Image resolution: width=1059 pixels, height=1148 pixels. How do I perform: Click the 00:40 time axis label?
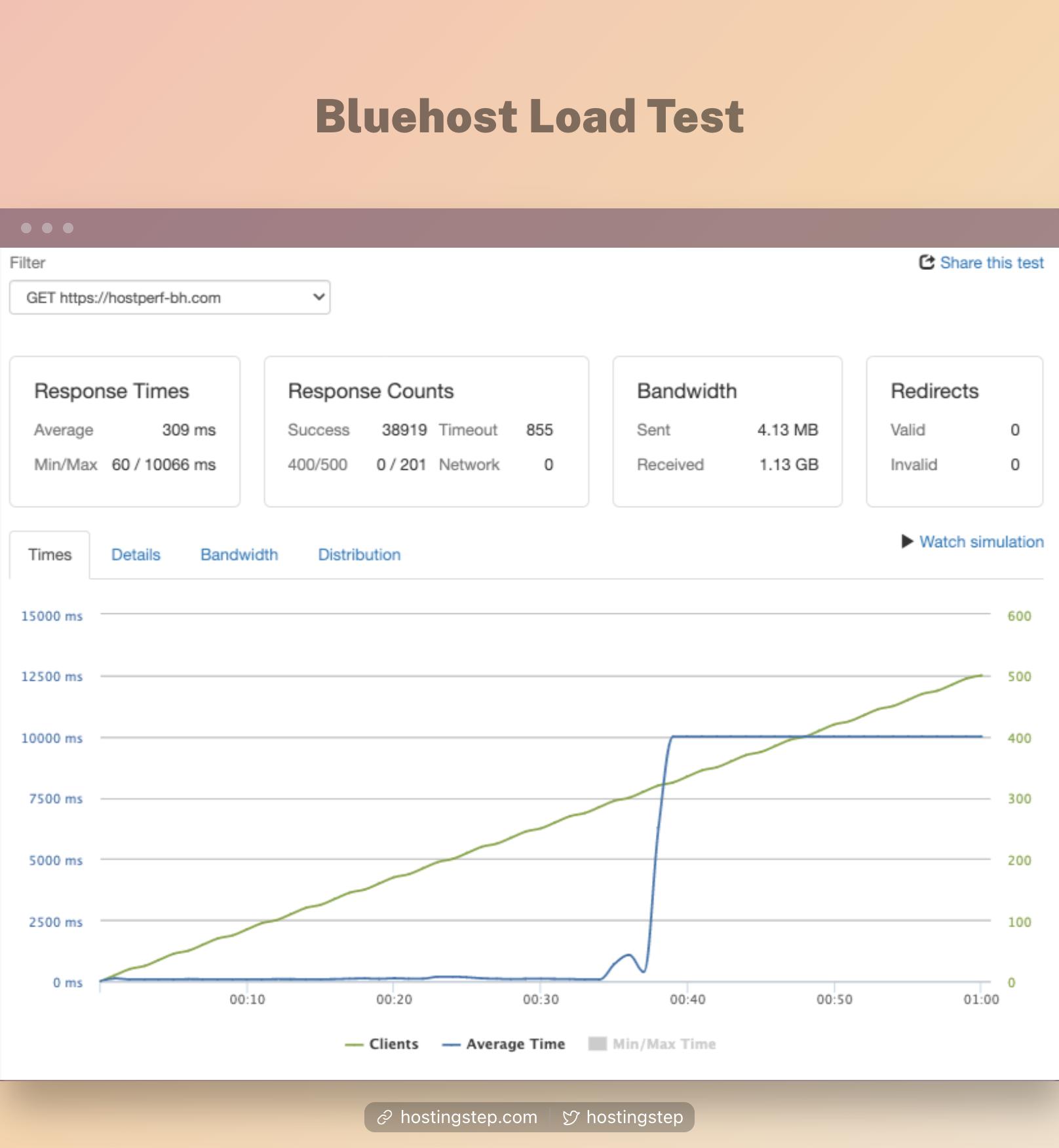(x=687, y=999)
